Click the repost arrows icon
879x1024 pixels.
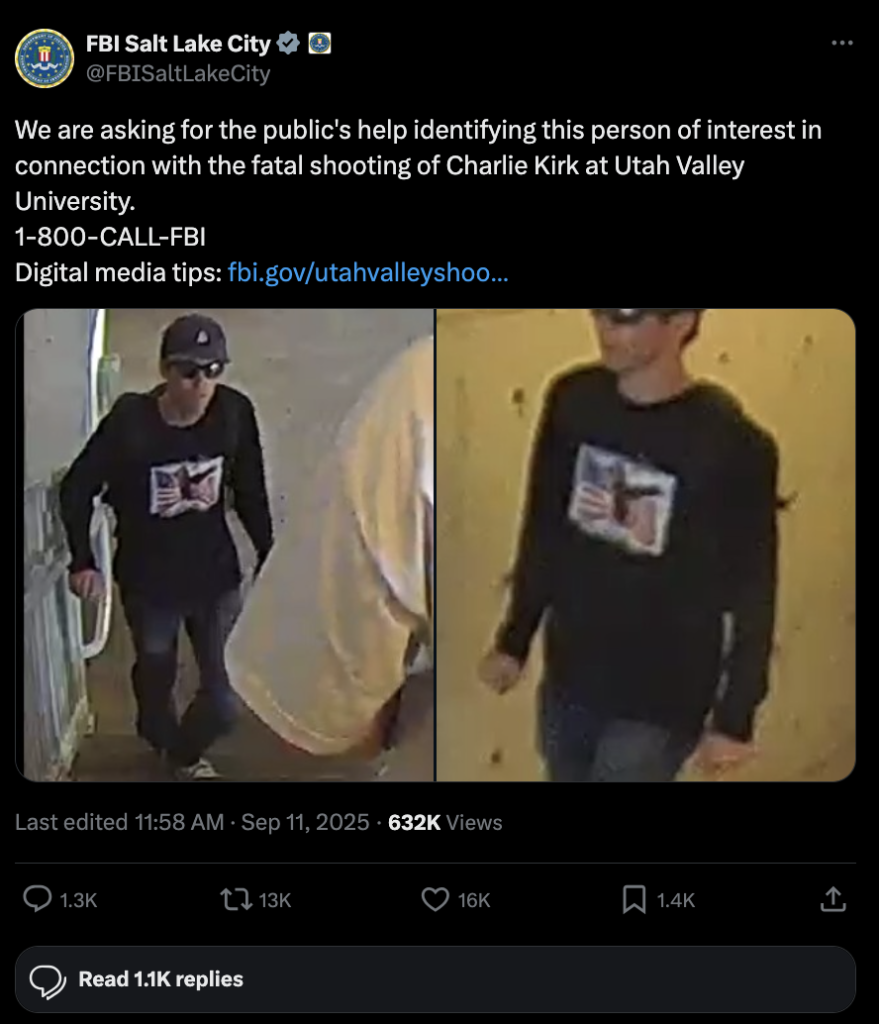(236, 899)
